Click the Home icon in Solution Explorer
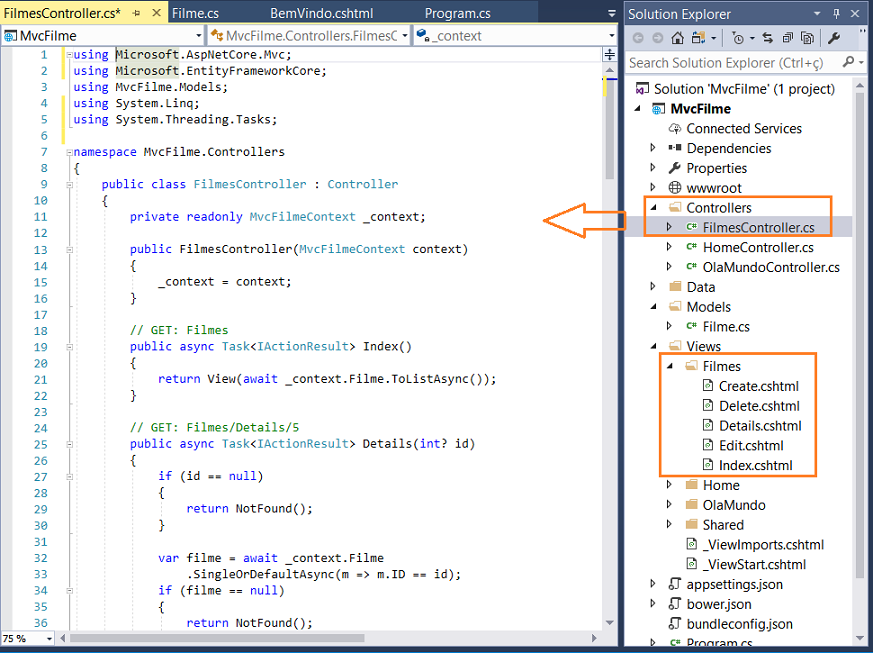This screenshot has height=653, width=873. pyautogui.click(x=677, y=38)
